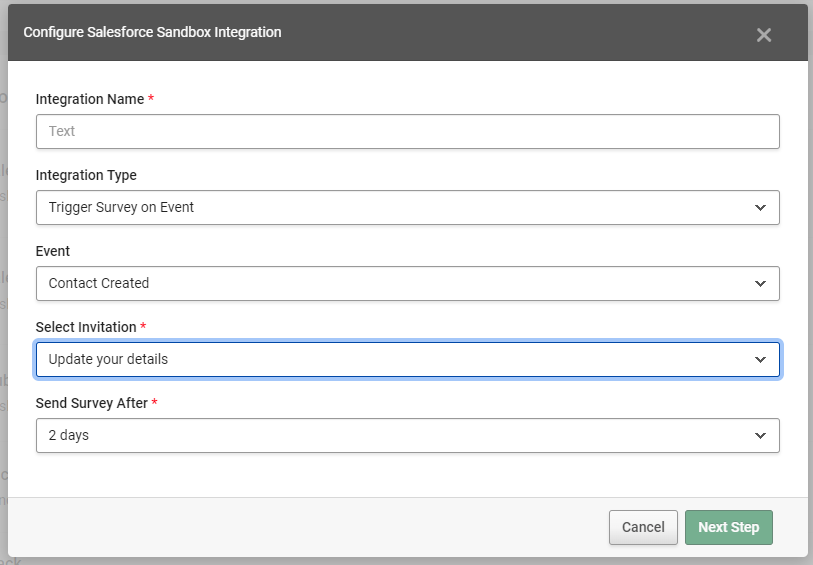
Task: Open the Select Invitation dropdown
Action: click(408, 359)
